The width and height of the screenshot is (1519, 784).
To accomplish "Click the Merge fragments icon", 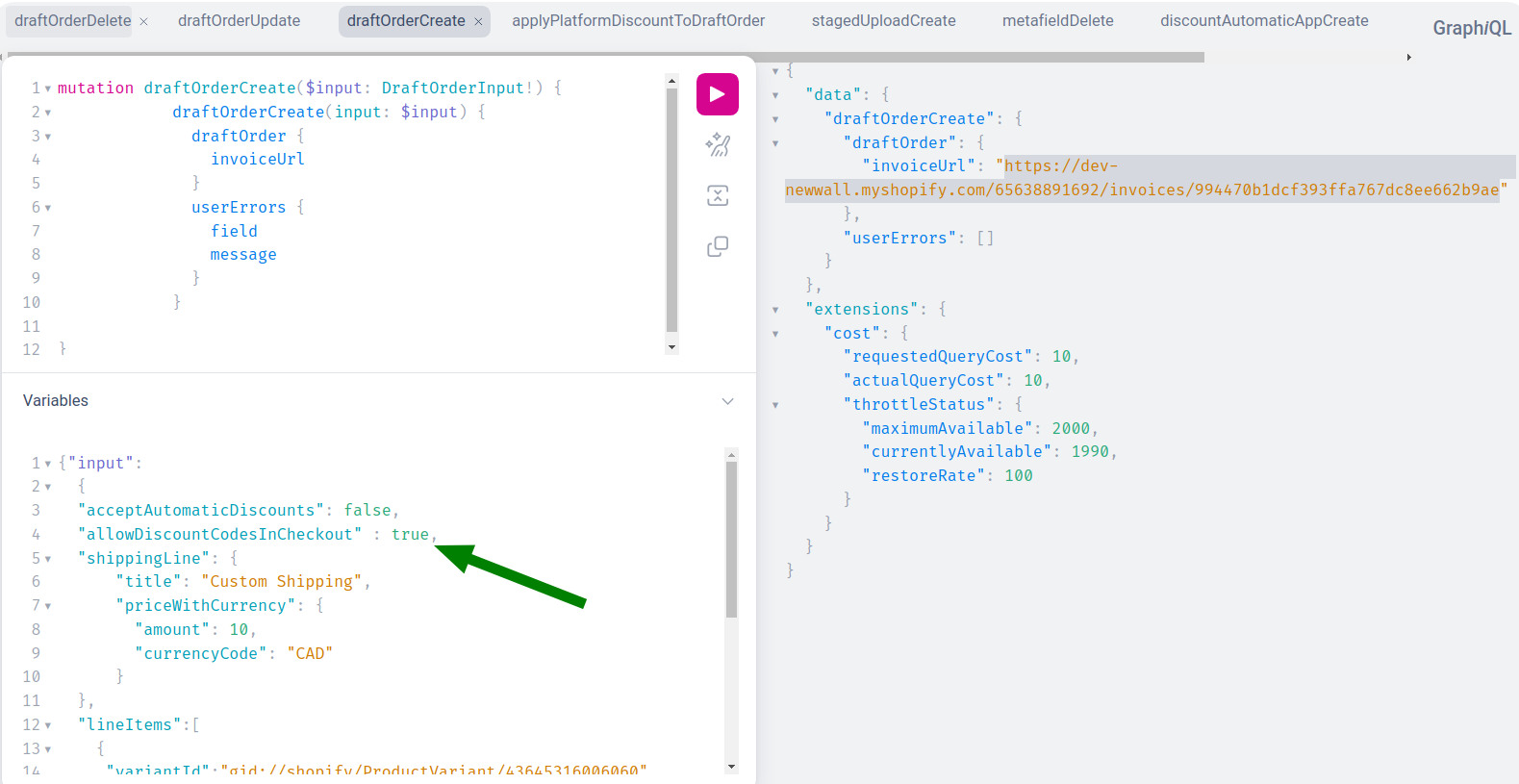I will [718, 196].
